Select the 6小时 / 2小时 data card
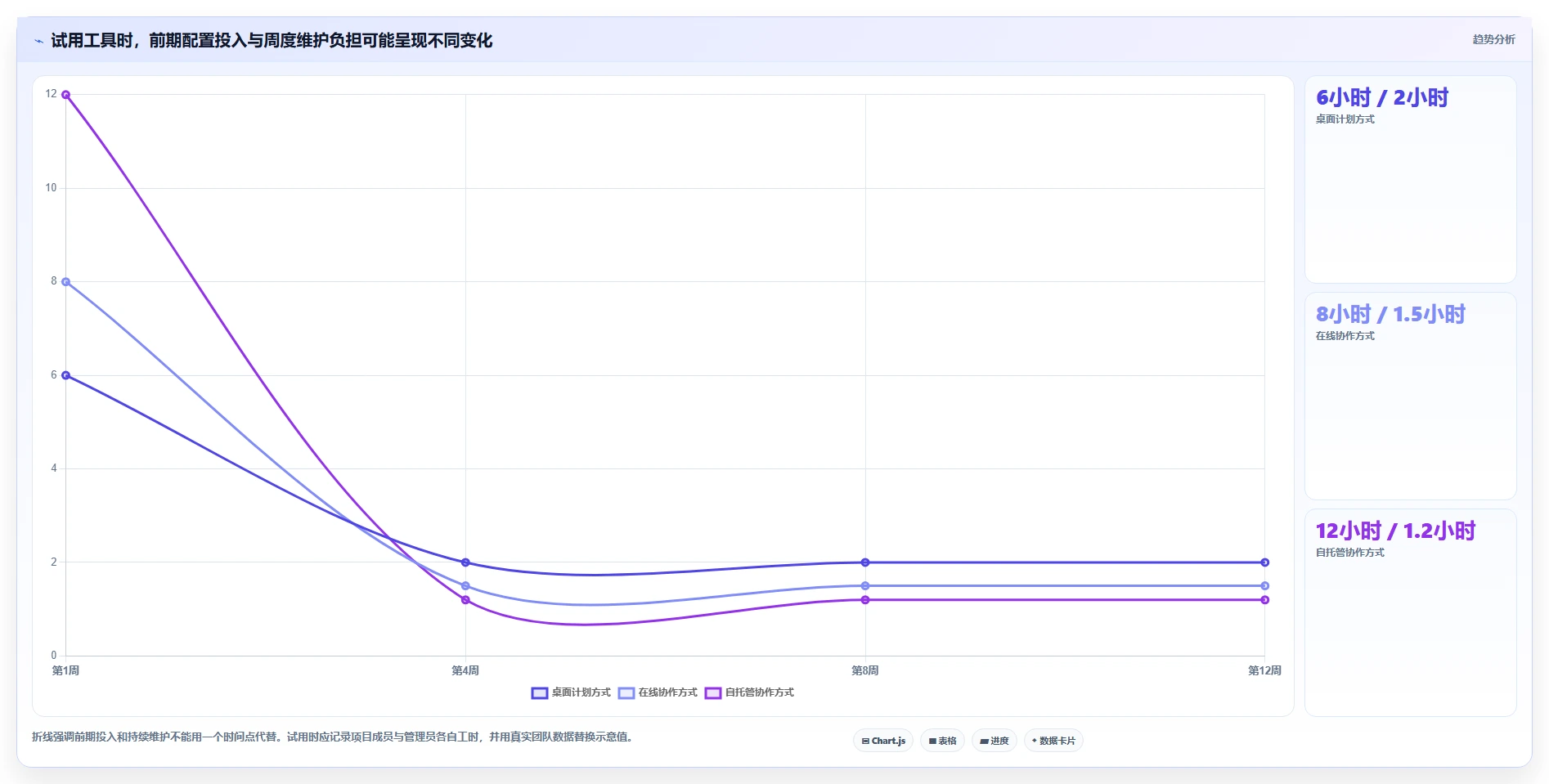The image size is (1549, 784). (x=1410, y=180)
